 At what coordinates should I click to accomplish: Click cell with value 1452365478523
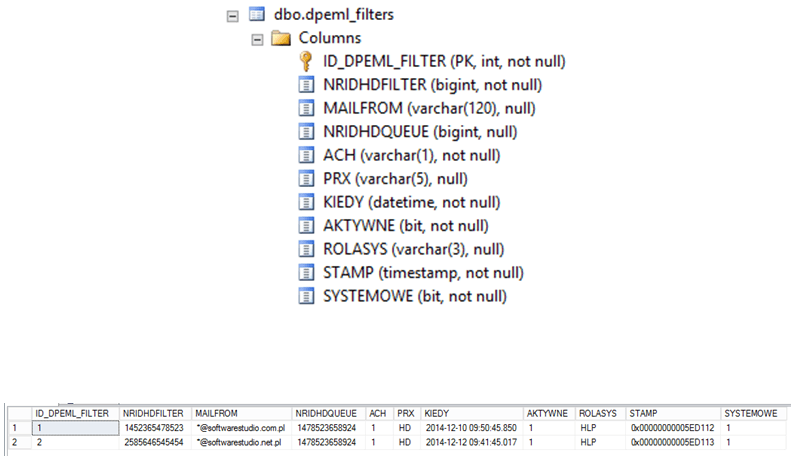pos(155,428)
